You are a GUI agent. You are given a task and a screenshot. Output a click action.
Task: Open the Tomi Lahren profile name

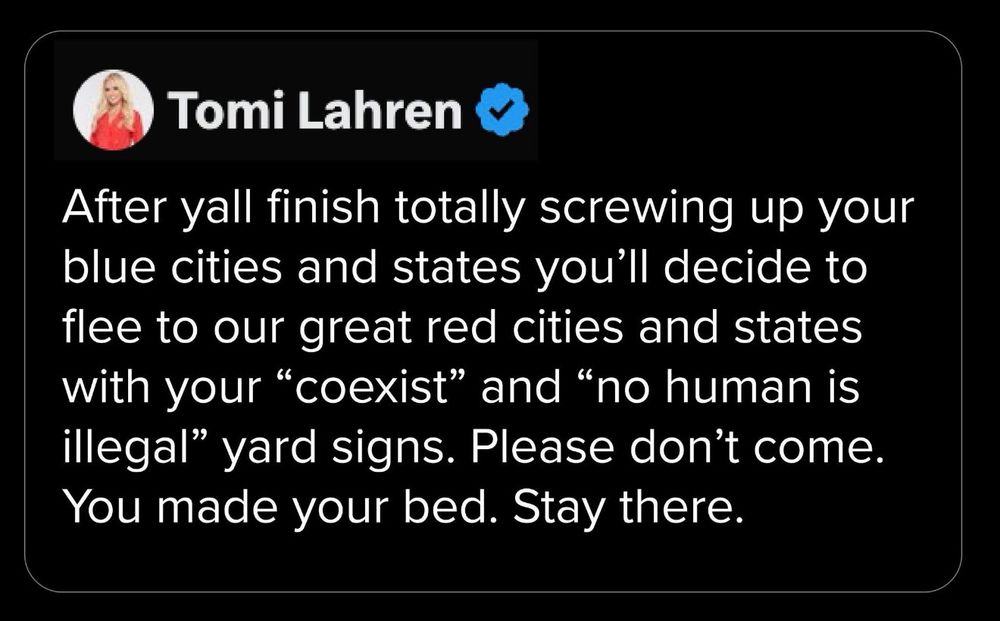click(315, 110)
